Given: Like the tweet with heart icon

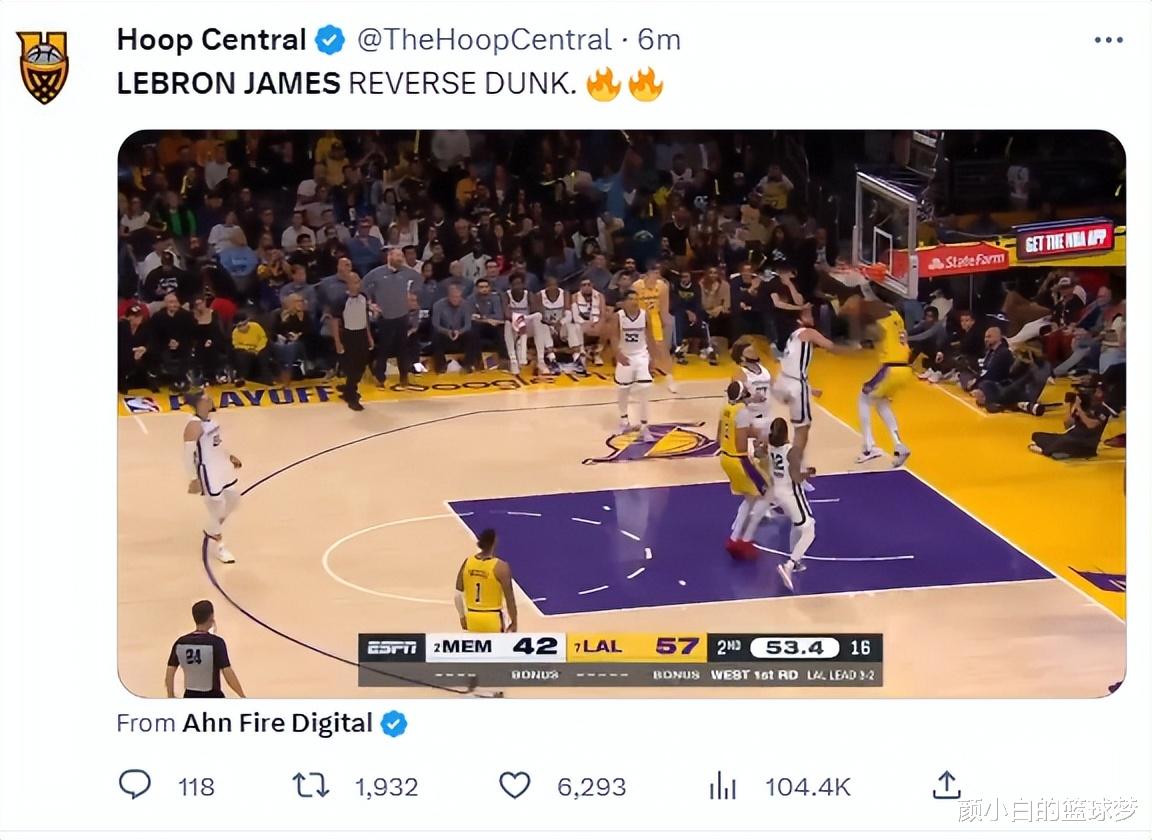Looking at the screenshot, I should (514, 785).
